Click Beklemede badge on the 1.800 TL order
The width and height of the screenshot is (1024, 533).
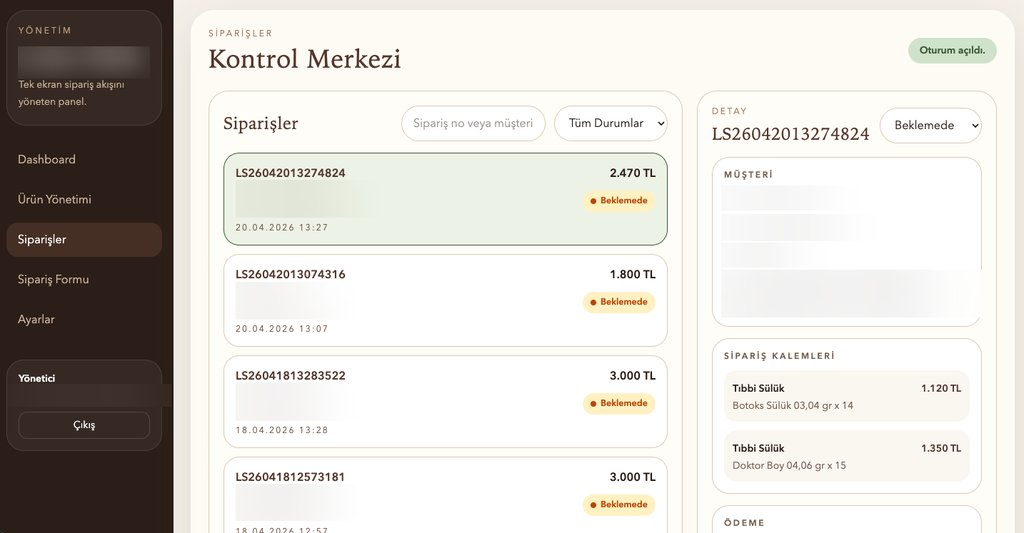pos(619,302)
